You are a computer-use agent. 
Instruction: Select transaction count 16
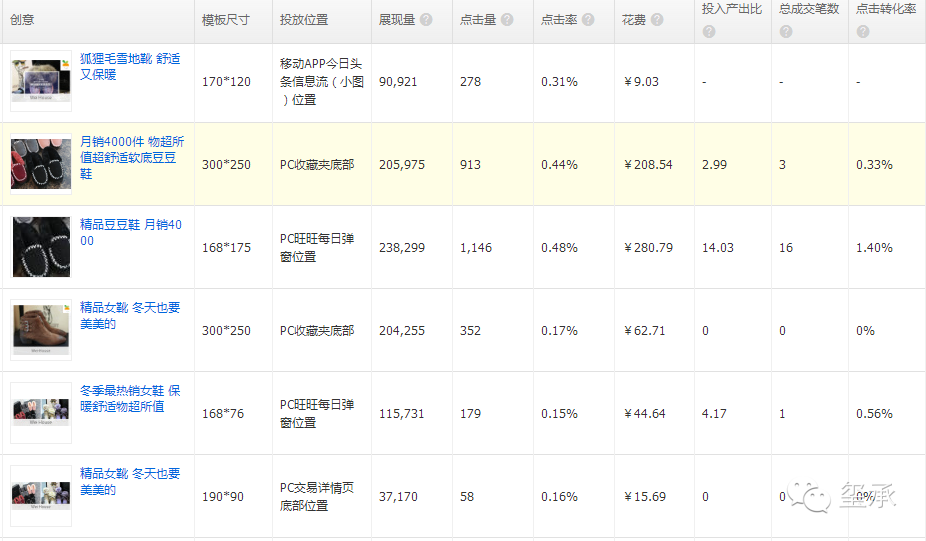tap(785, 247)
